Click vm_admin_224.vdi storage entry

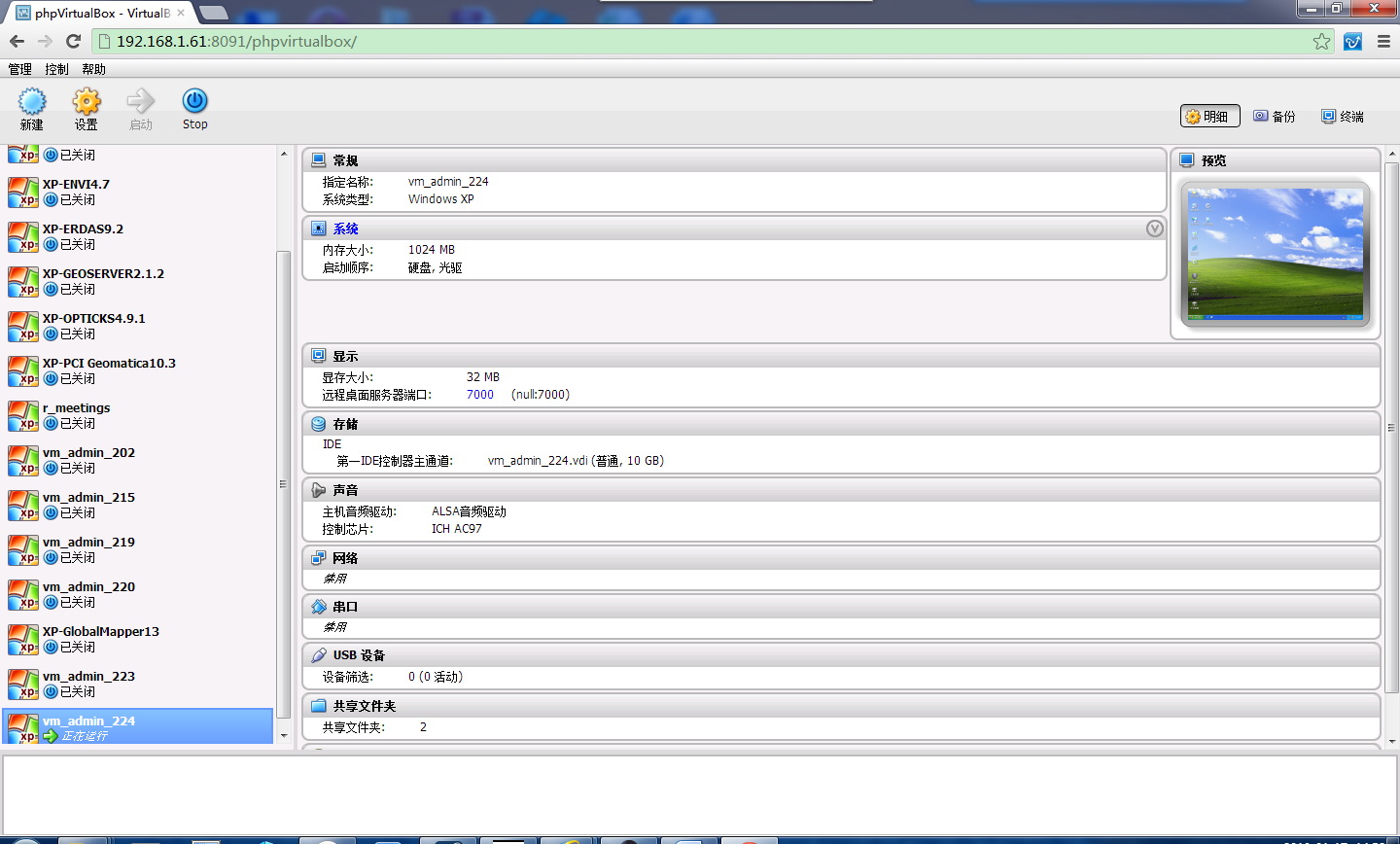point(577,461)
